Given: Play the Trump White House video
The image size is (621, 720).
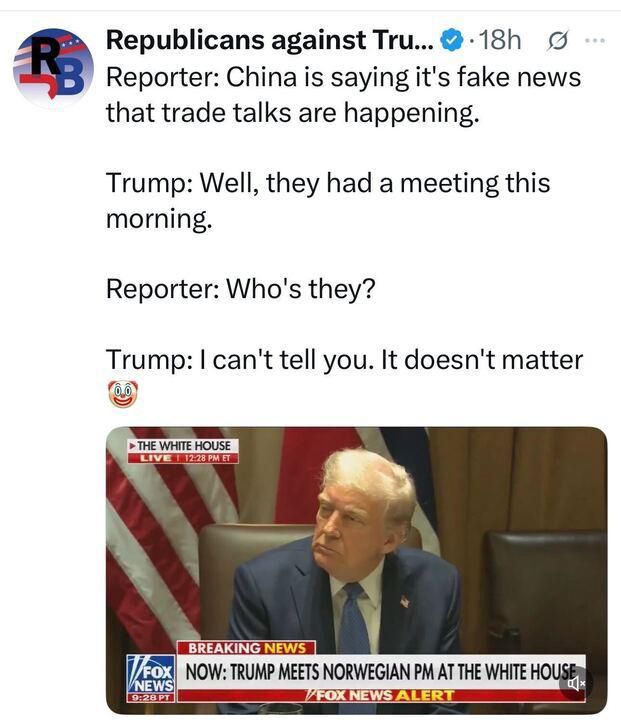Looking at the screenshot, I should click(x=356, y=570).
